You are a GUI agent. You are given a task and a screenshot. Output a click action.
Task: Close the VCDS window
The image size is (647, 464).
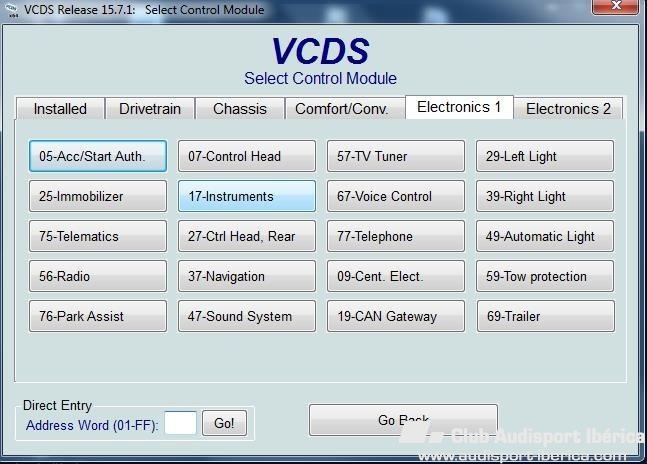[x=615, y=6]
